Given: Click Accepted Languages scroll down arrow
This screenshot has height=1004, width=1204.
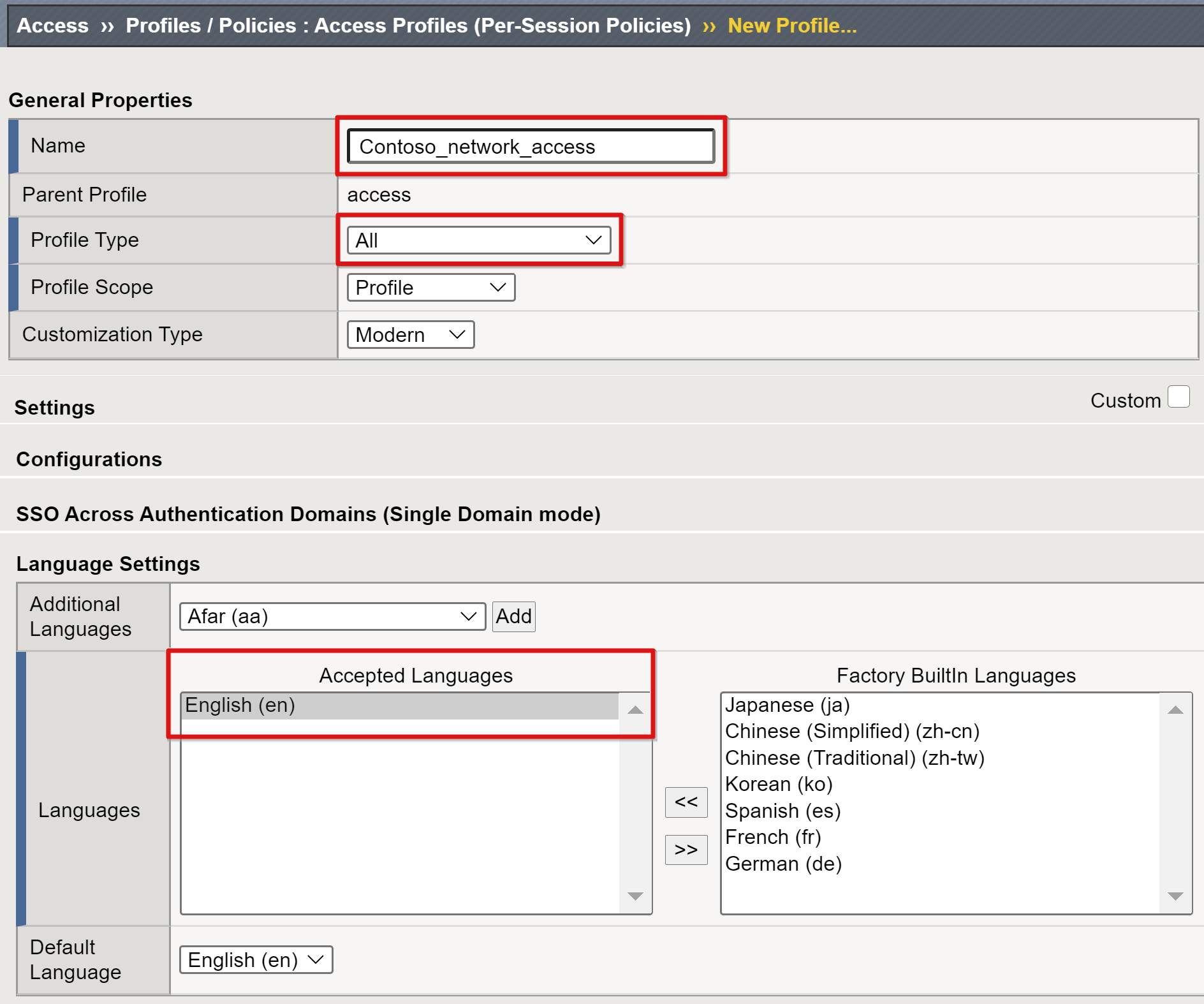Looking at the screenshot, I should pos(635,896).
